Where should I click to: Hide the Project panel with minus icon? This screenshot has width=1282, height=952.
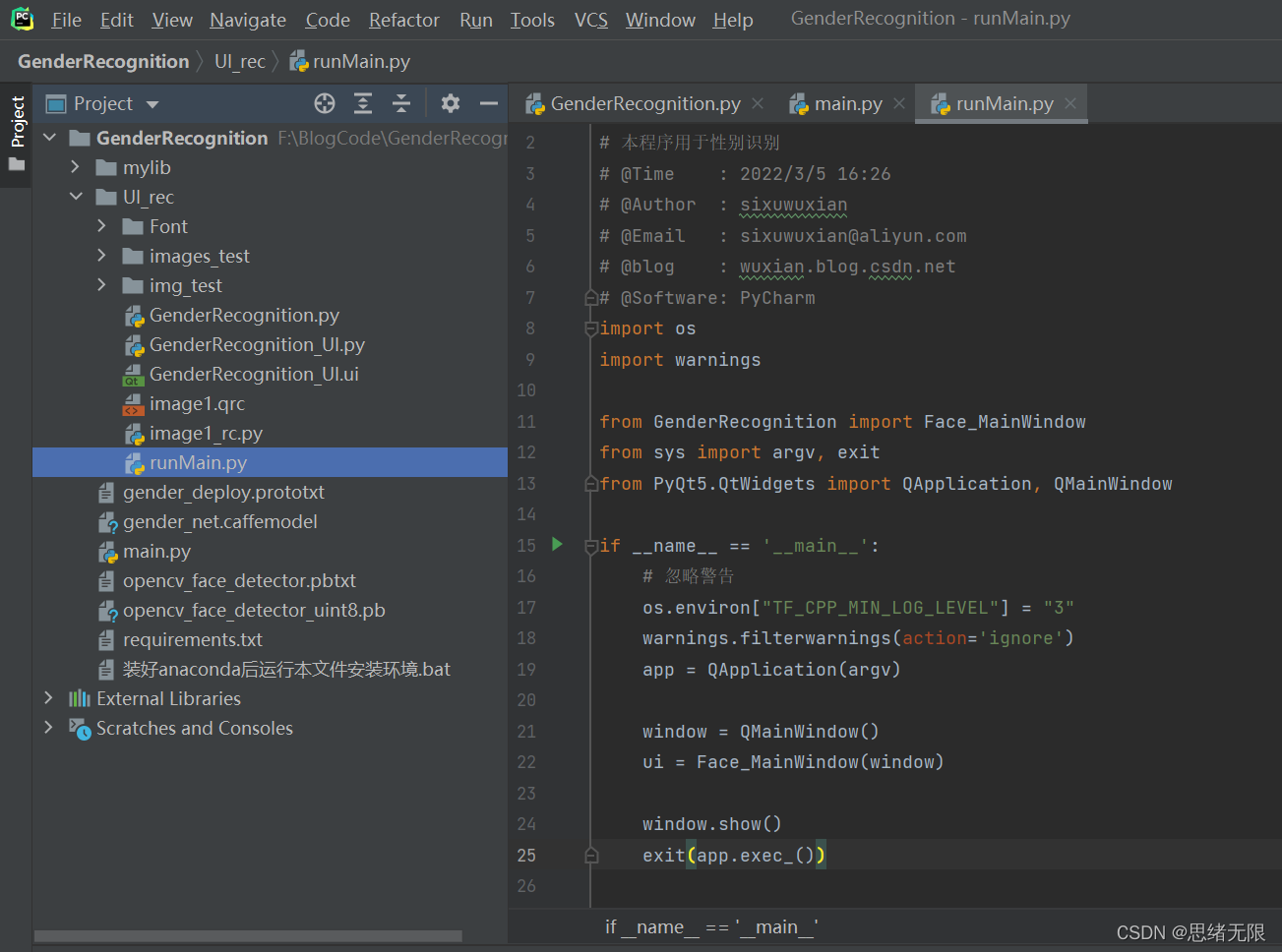pyautogui.click(x=489, y=103)
